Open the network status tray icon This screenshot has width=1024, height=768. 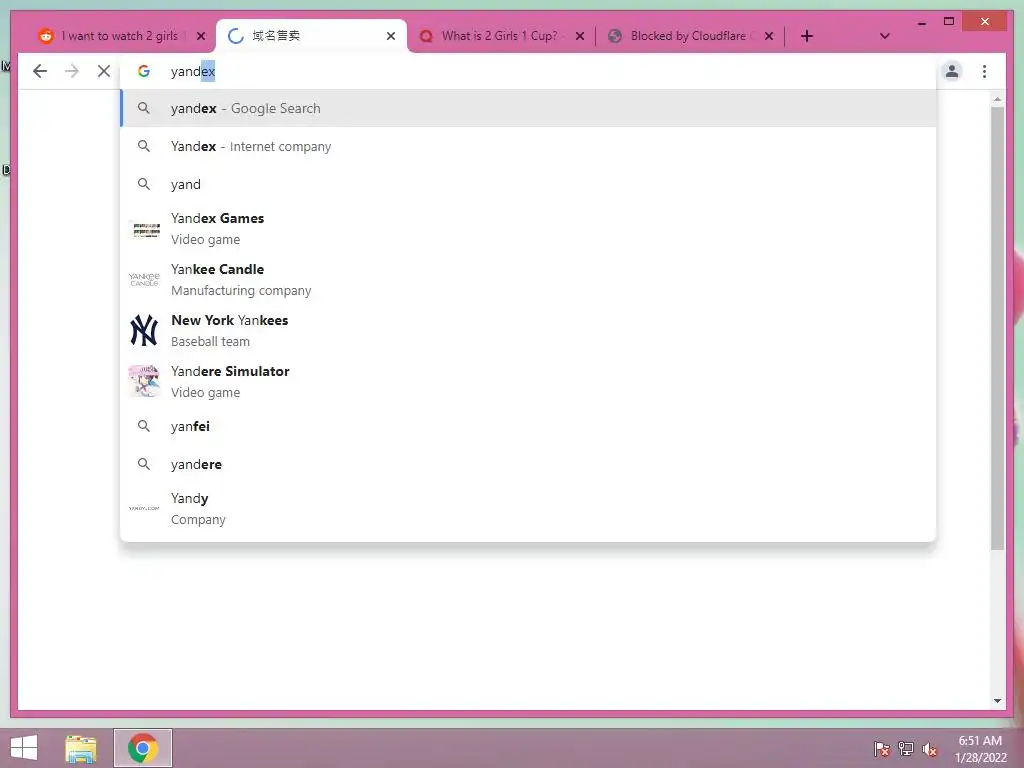(906, 749)
